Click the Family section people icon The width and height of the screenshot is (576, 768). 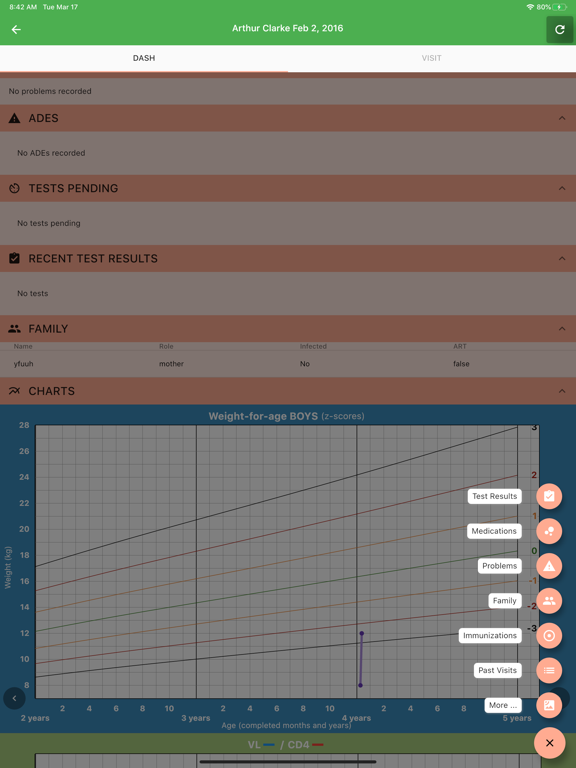point(14,329)
